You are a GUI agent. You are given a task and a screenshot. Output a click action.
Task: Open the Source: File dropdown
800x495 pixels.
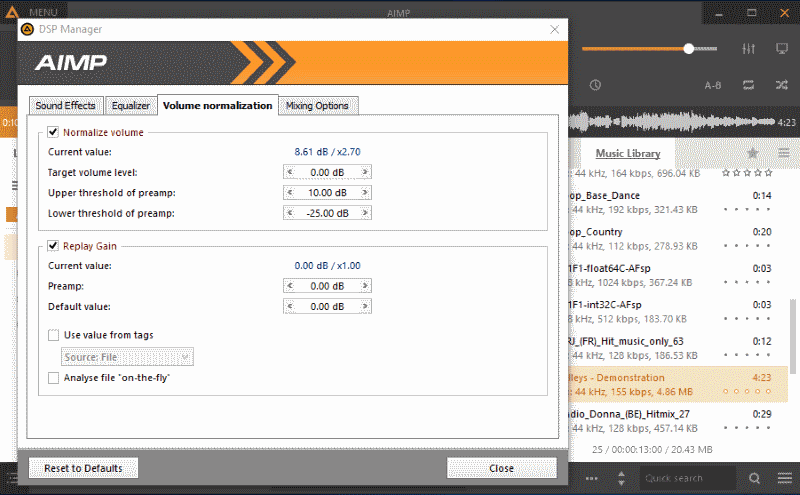coord(127,357)
